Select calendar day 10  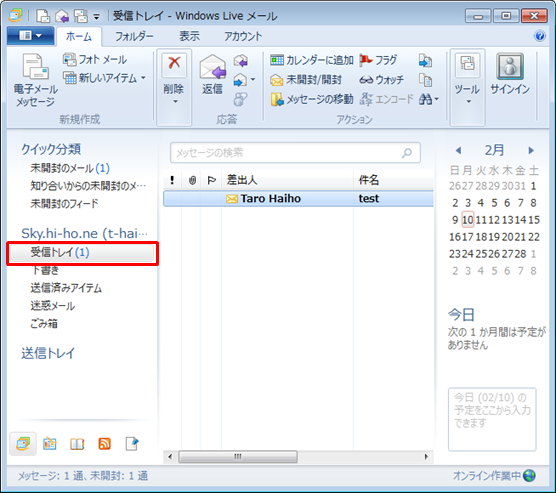point(468,220)
